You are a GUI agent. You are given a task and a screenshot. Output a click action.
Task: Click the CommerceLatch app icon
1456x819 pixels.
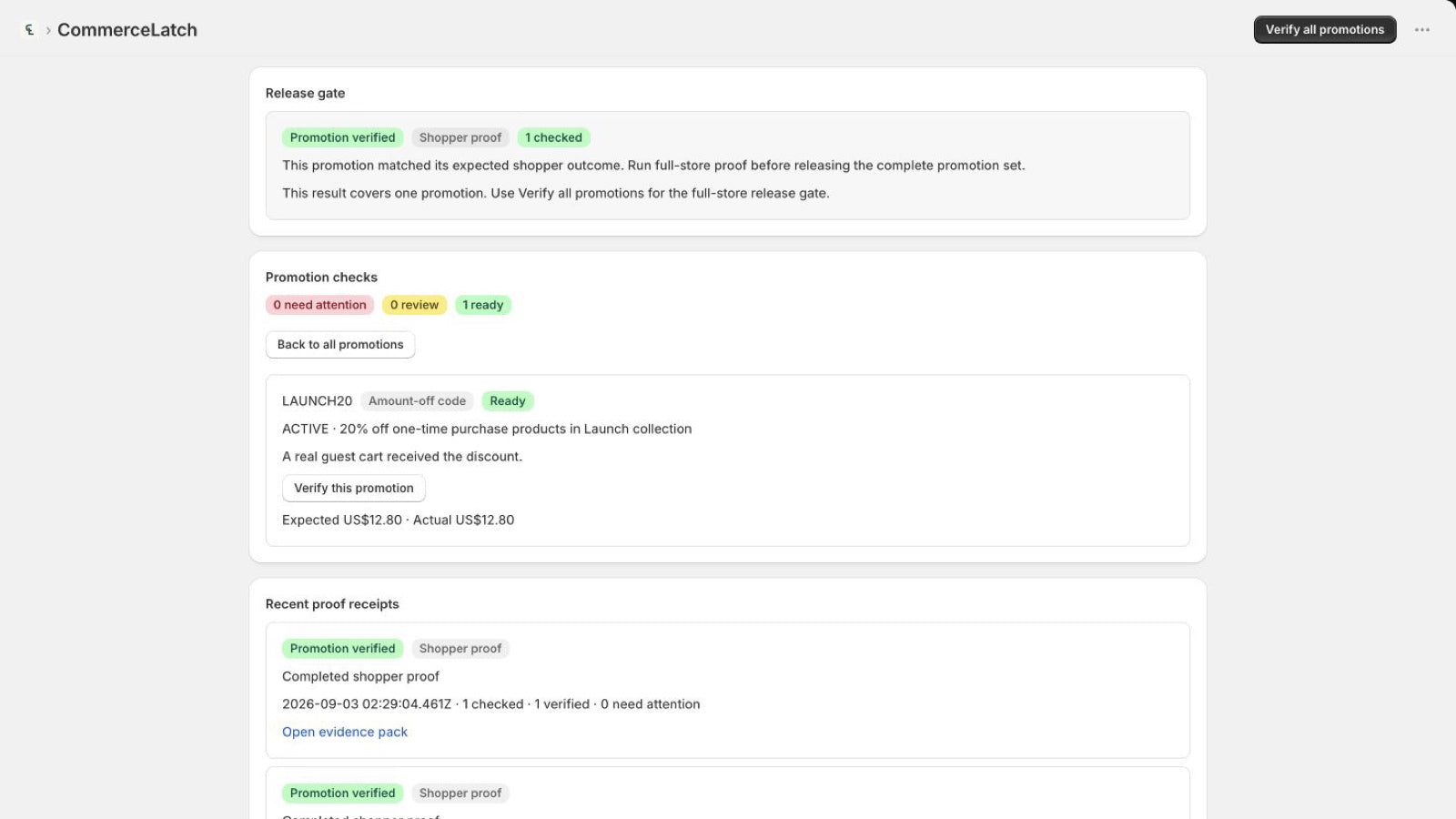point(29,30)
